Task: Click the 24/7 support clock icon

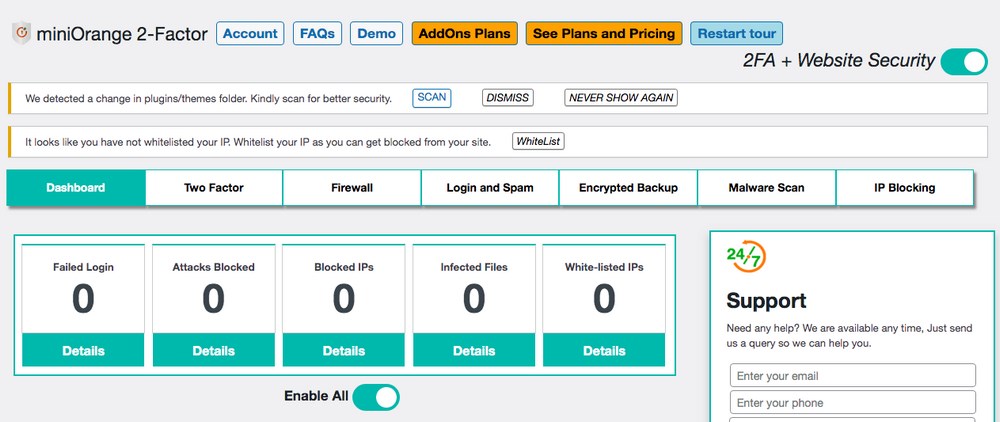Action: click(746, 256)
